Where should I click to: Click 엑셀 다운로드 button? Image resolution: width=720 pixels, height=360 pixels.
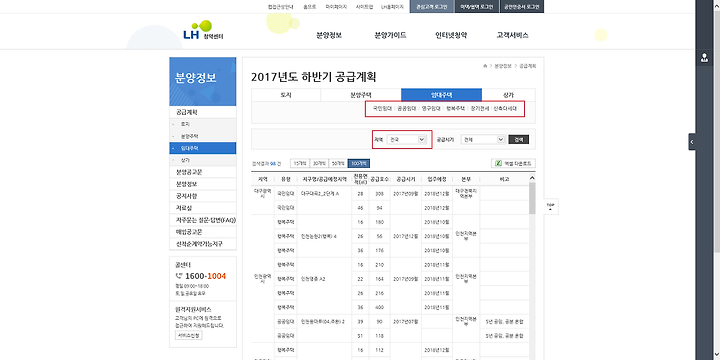513,163
